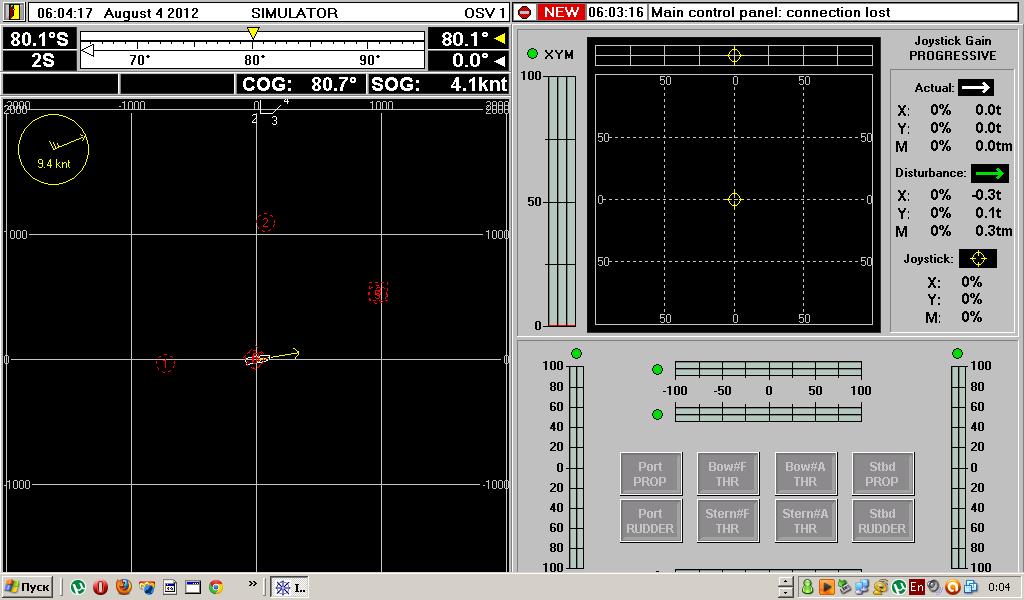This screenshot has height=600, width=1024.
Task: Click the yellow heading marker on compass tape
Action: pos(253,34)
